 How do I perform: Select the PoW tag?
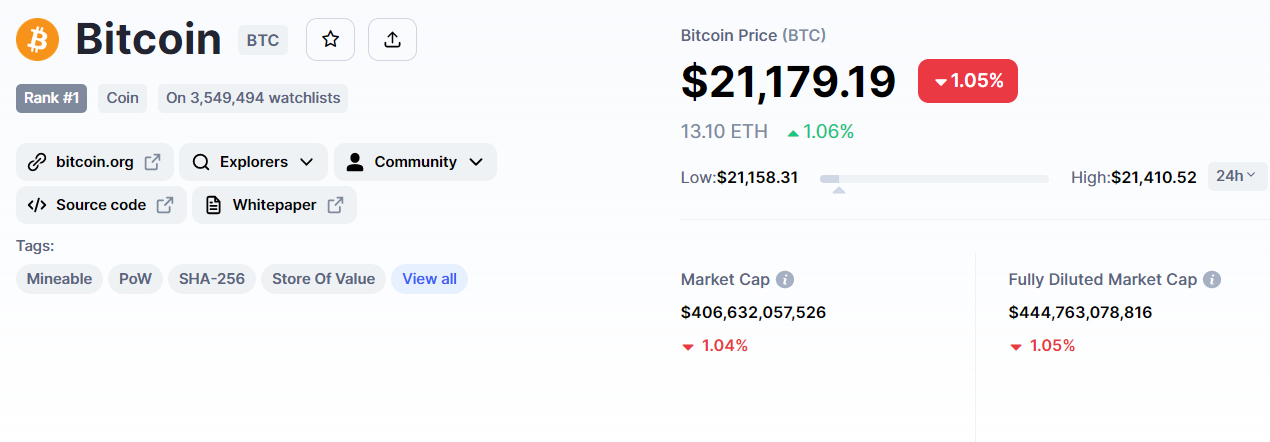pyautogui.click(x=135, y=279)
